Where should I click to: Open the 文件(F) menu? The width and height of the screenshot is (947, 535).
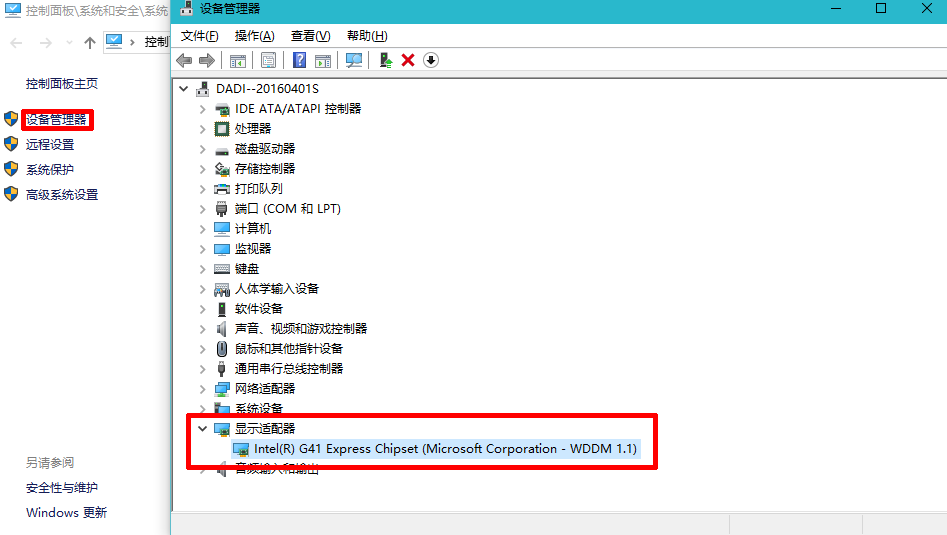pos(199,36)
